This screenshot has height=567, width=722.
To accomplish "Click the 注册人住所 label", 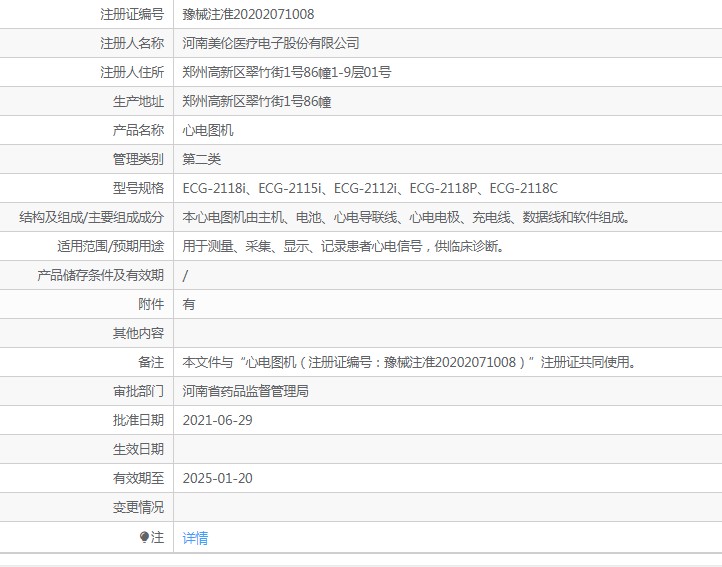I will (132, 72).
